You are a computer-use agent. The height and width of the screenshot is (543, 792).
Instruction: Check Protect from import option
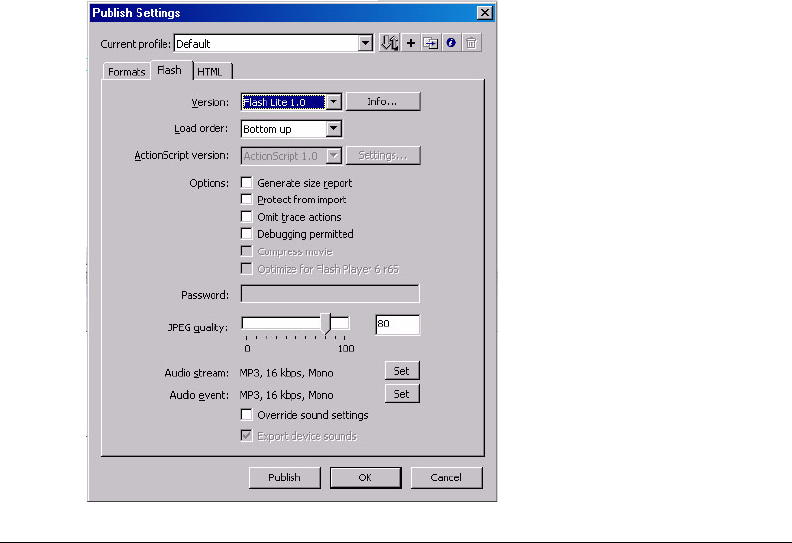(246, 199)
